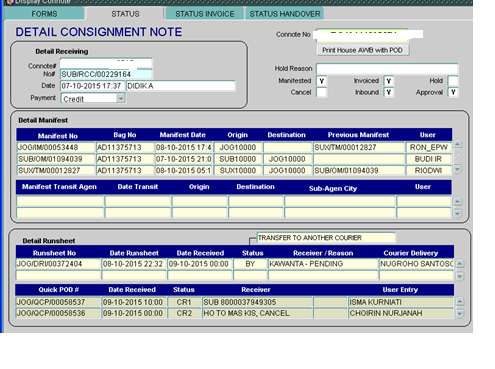Screen dimensions: 495x369
Task: Click scroll up arrow in Detail Runsheet table
Action: (459, 264)
